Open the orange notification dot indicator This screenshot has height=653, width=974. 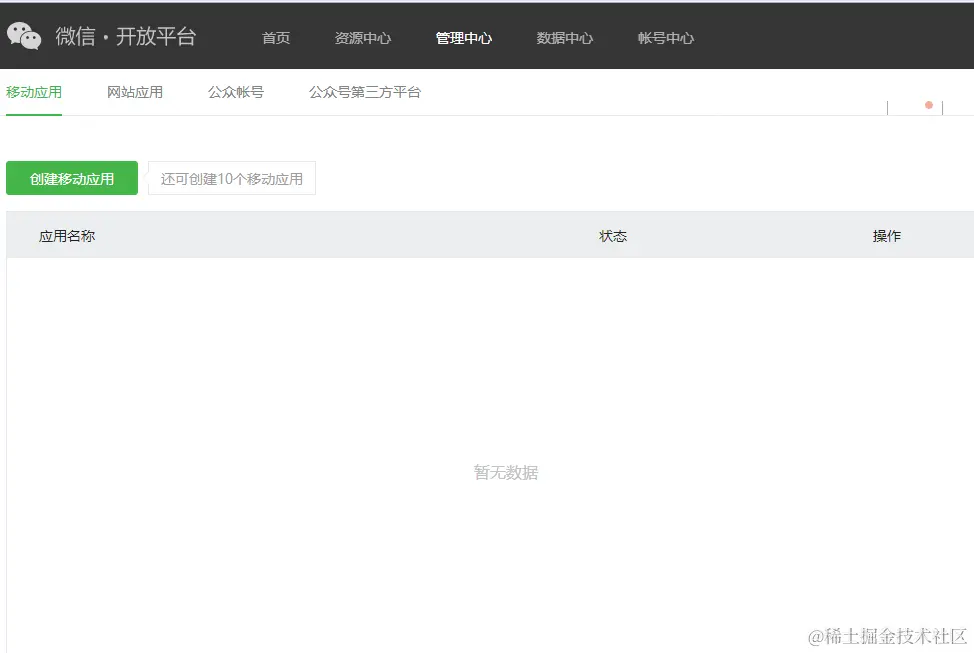[x=928, y=104]
